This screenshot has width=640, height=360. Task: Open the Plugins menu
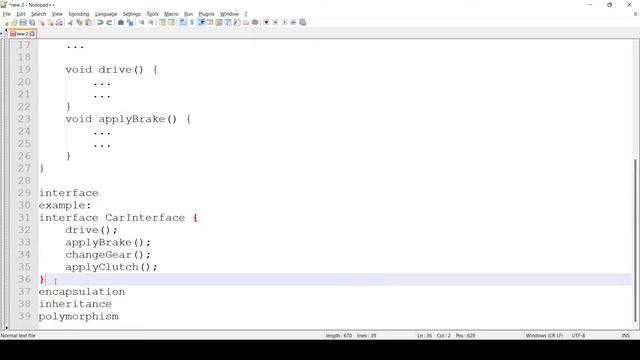[206, 14]
